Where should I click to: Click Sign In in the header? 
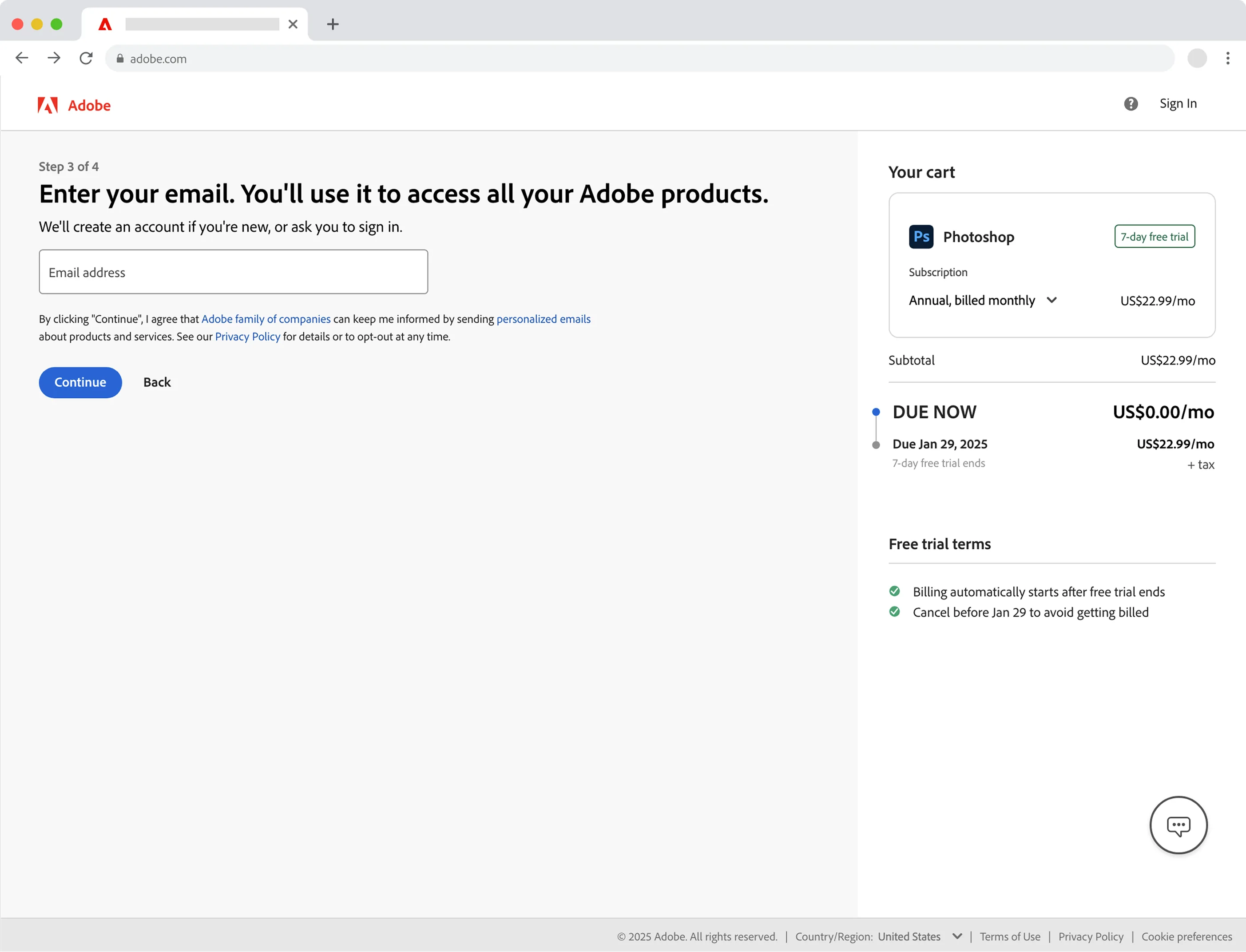point(1178,104)
